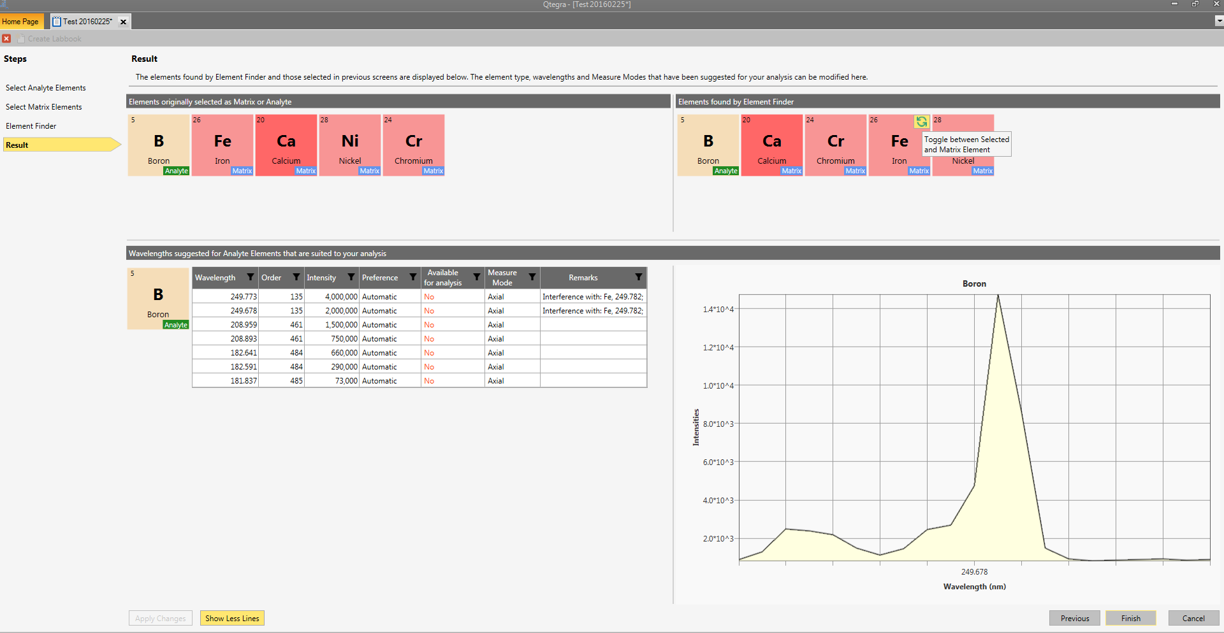Click the Measure Mode column filter icon
The image size is (1224, 633).
click(531, 277)
